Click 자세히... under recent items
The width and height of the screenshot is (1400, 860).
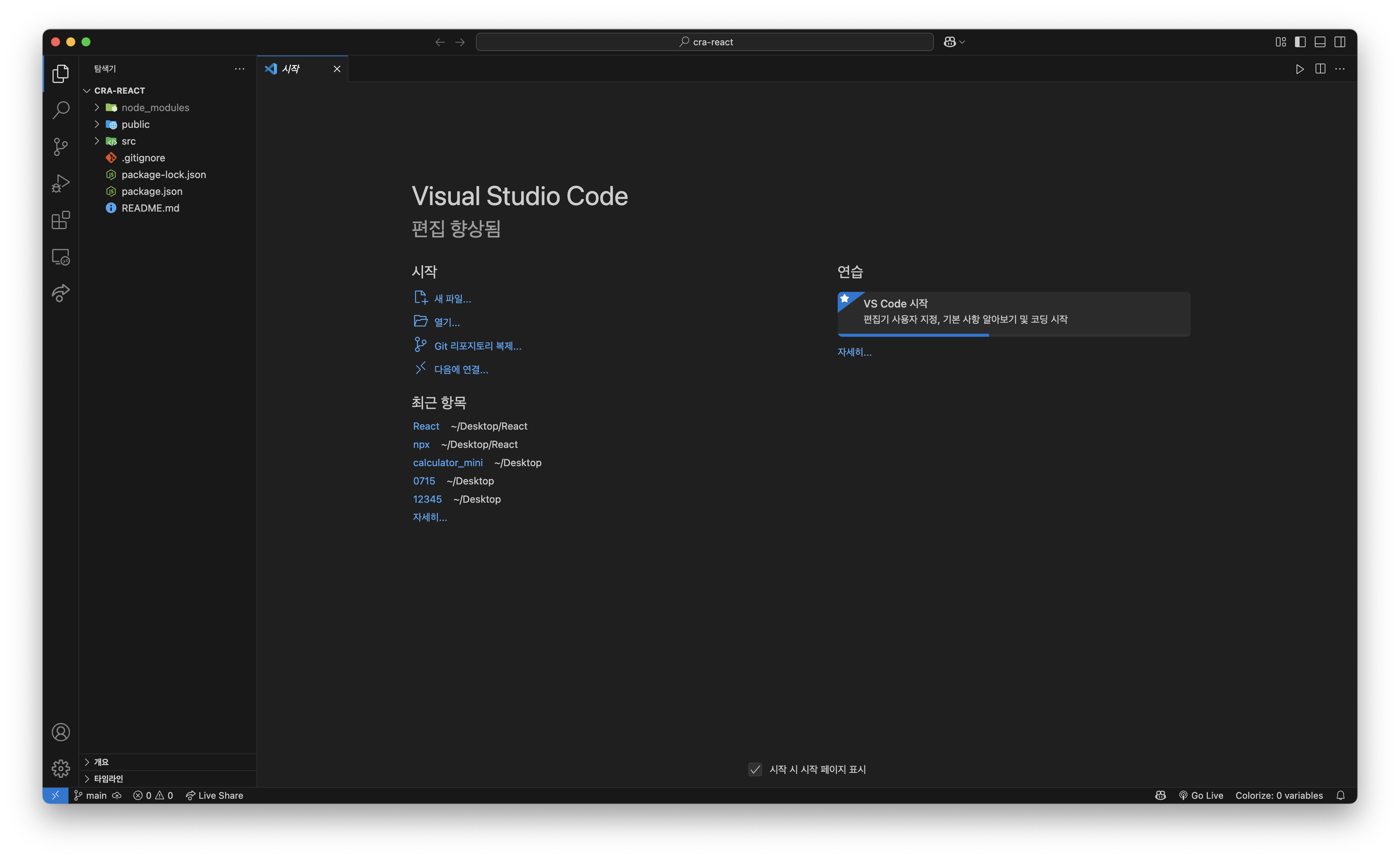[x=430, y=517]
